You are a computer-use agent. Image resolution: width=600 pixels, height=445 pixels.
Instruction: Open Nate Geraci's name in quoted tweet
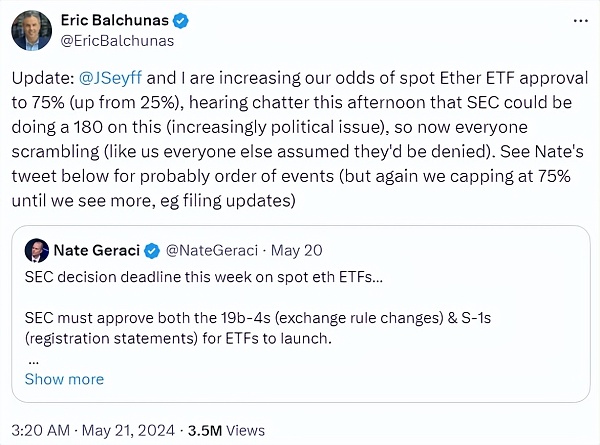click(x=96, y=249)
